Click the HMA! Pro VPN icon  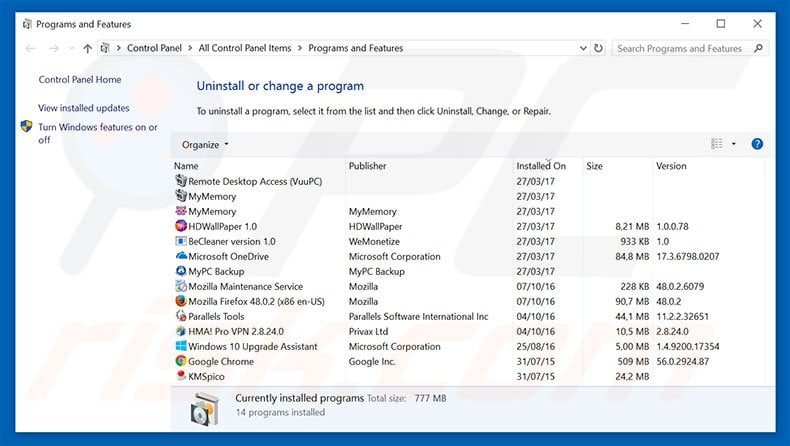[180, 331]
